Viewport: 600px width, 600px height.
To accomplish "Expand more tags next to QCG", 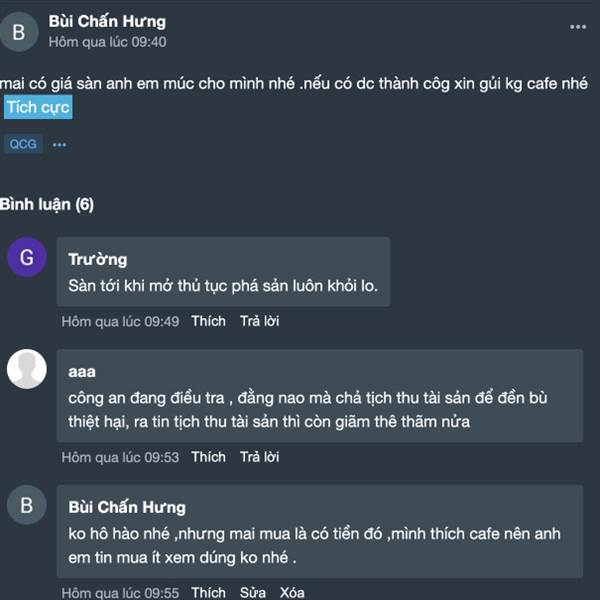I will pos(59,145).
